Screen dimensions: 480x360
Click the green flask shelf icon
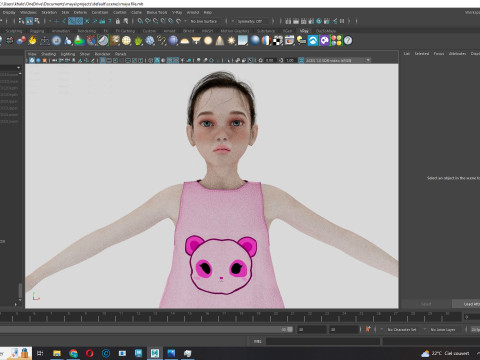pyautogui.click(x=79, y=41)
